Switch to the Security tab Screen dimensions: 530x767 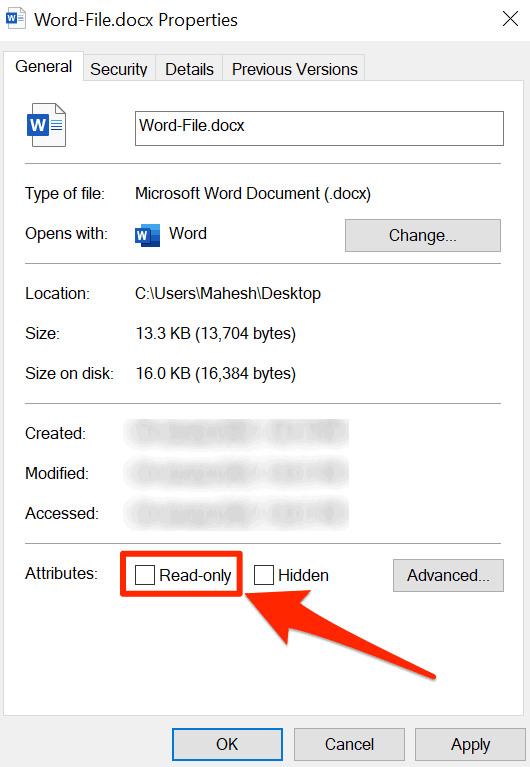(x=119, y=69)
